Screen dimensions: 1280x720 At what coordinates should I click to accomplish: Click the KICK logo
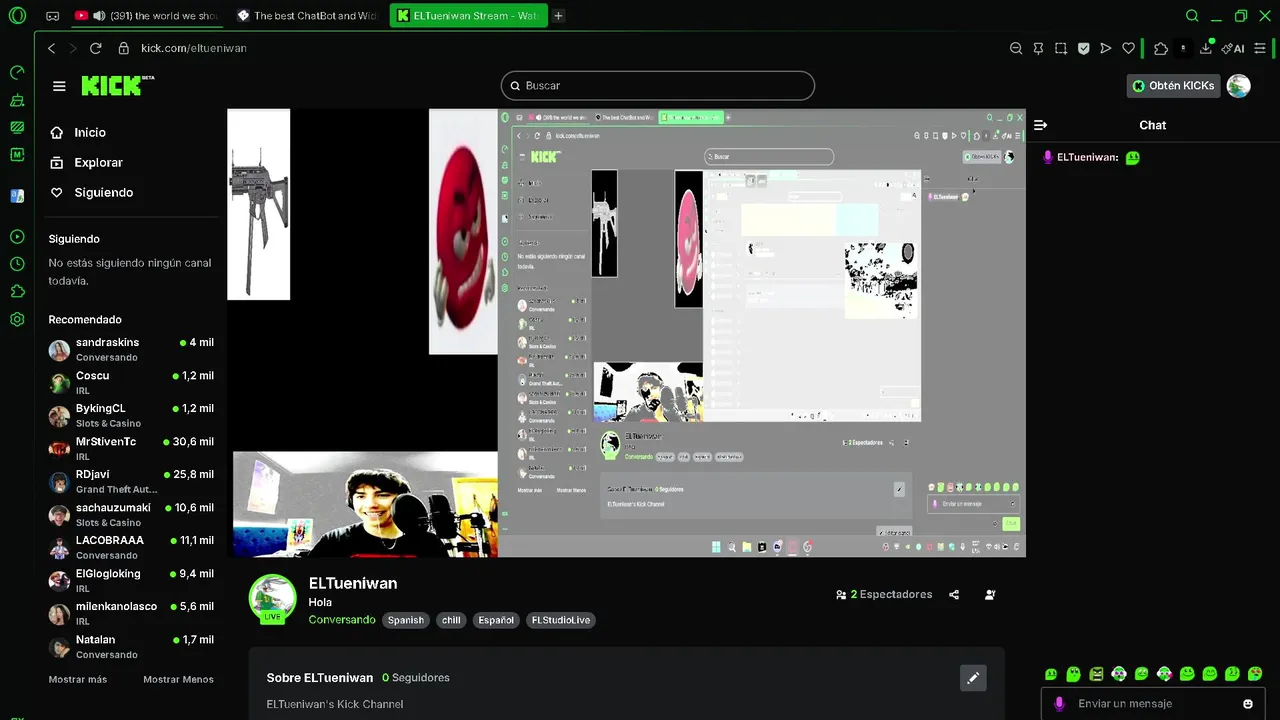pyautogui.click(x=117, y=86)
